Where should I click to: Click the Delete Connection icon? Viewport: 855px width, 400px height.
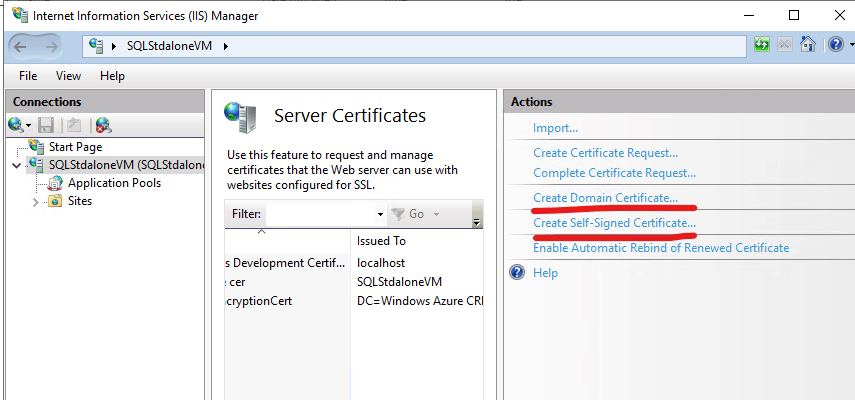(103, 126)
